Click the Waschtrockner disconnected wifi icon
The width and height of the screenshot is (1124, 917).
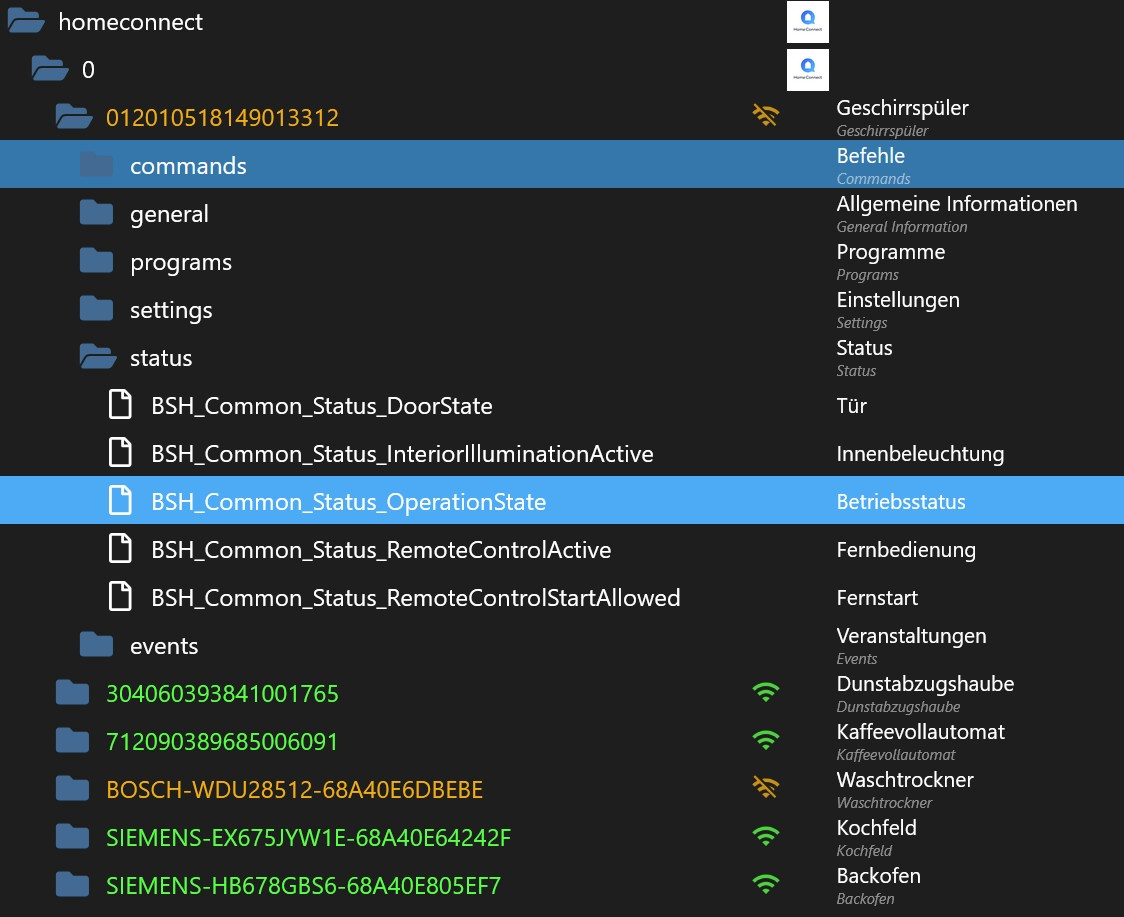click(765, 789)
